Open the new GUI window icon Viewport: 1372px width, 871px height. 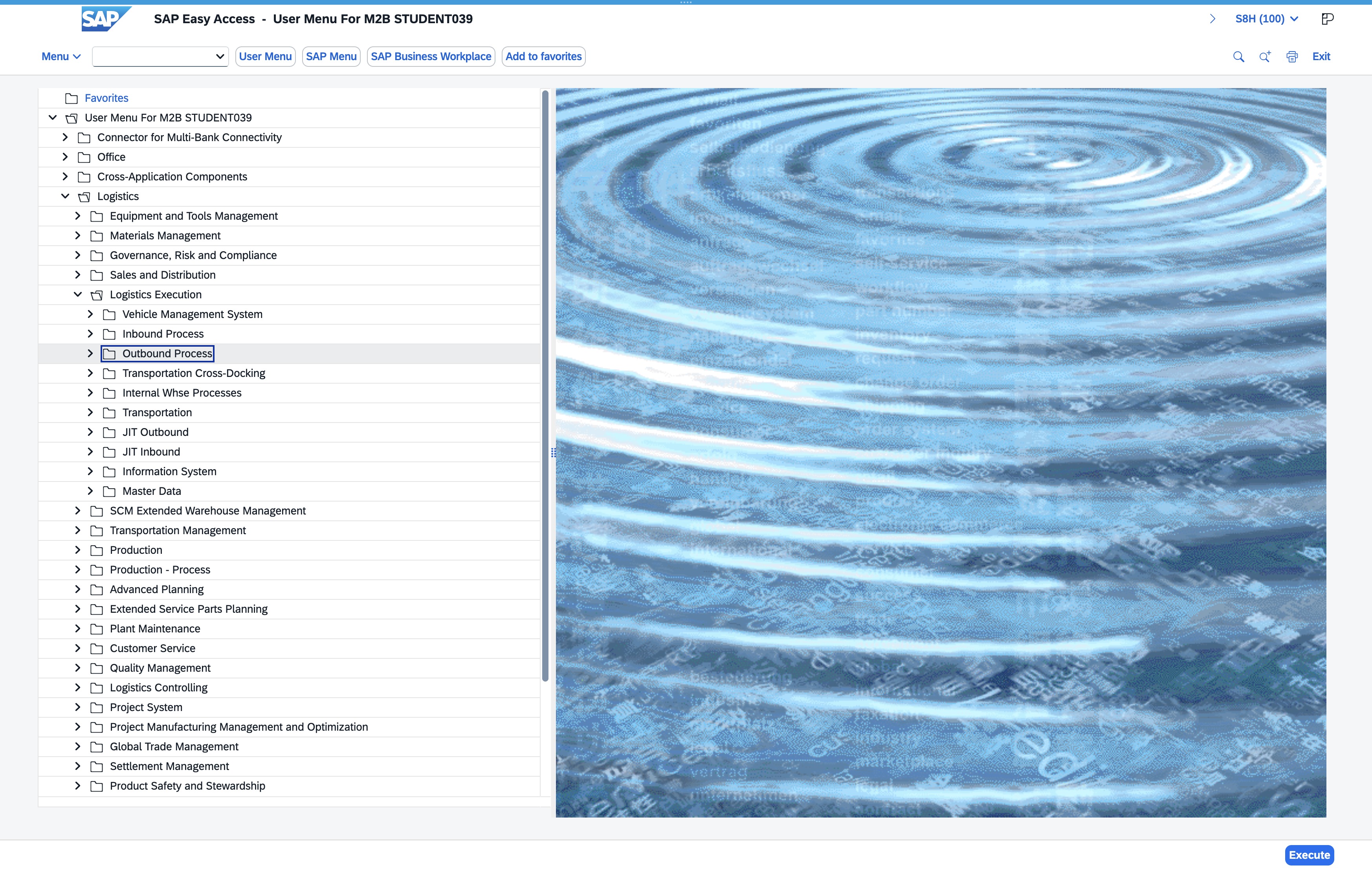click(x=1328, y=19)
